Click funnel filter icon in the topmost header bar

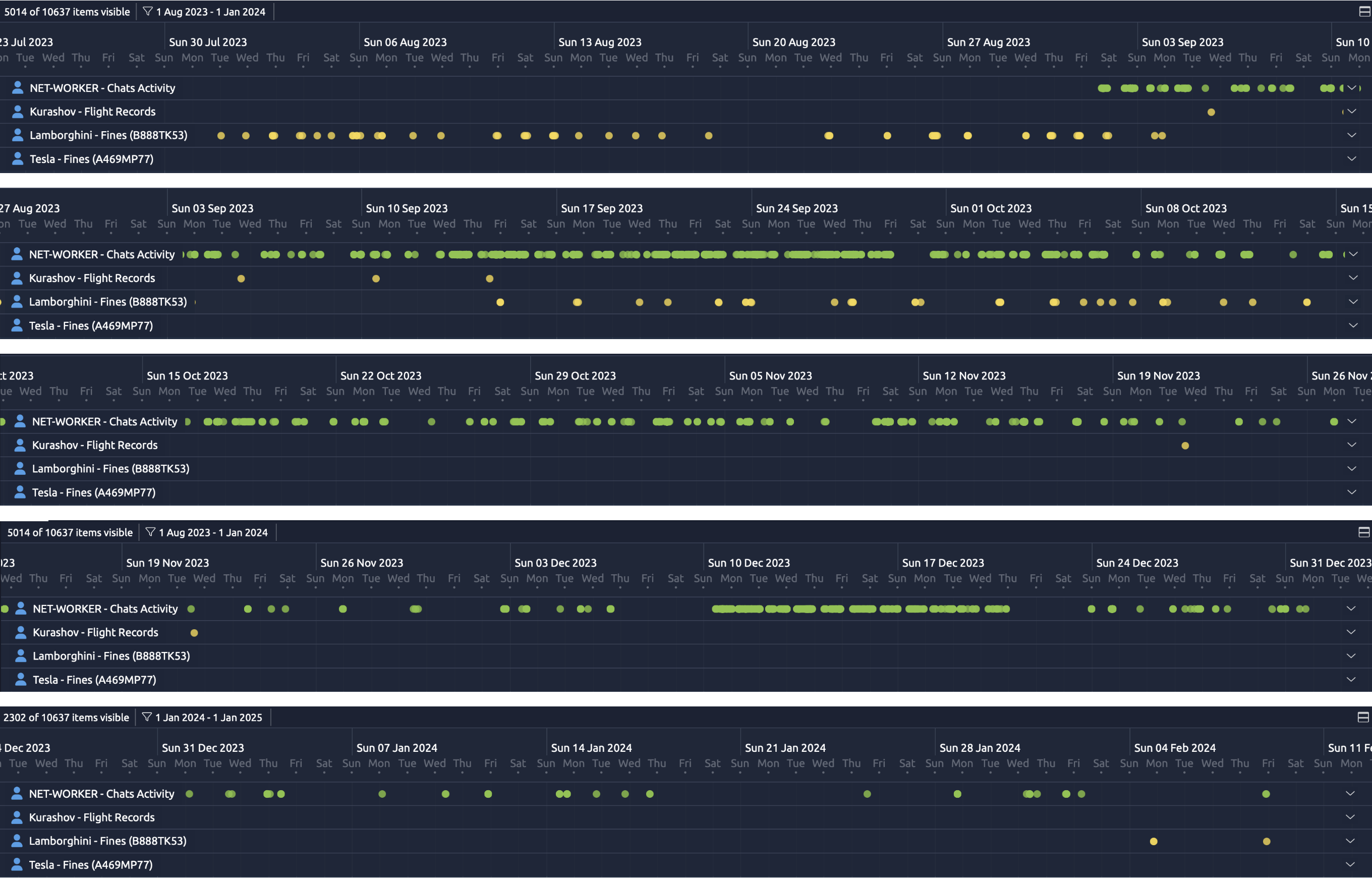pos(148,12)
